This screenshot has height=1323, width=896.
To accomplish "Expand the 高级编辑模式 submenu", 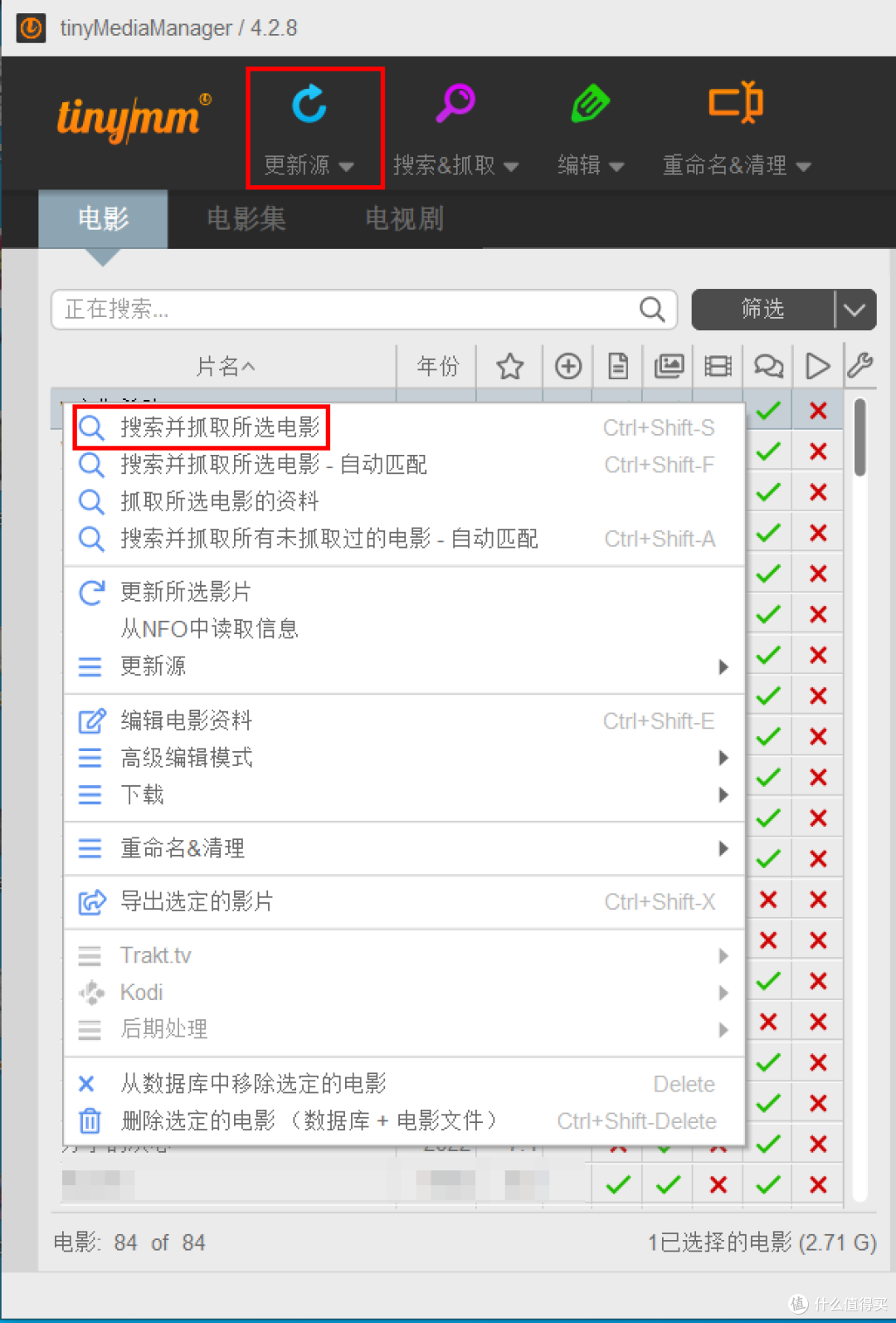I will click(404, 758).
